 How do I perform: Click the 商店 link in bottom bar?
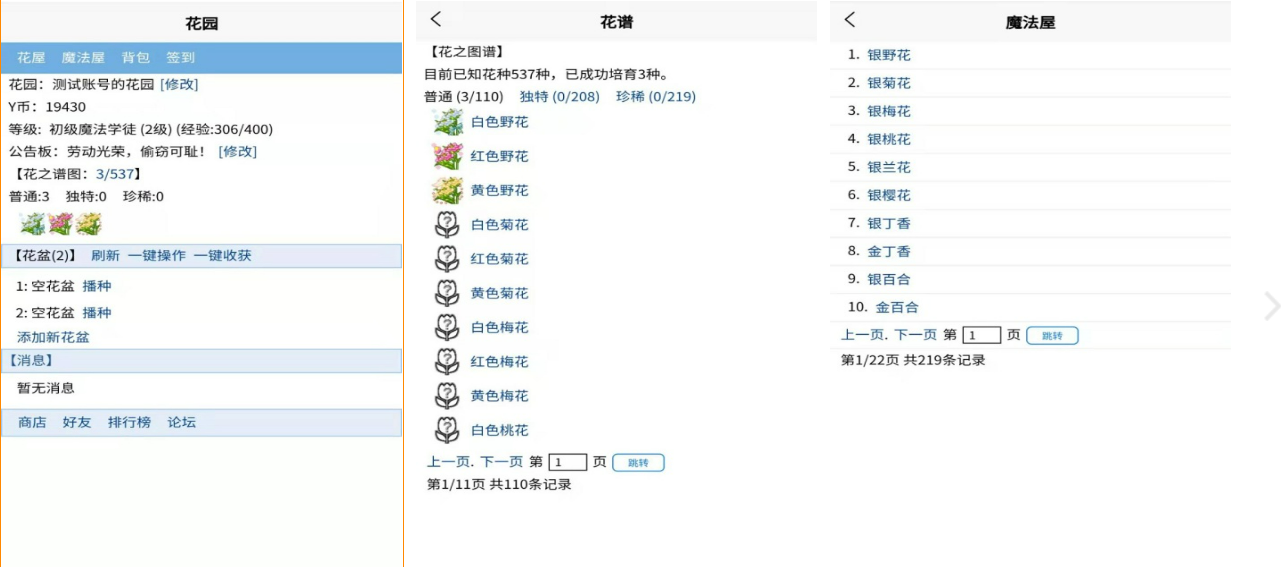point(32,422)
